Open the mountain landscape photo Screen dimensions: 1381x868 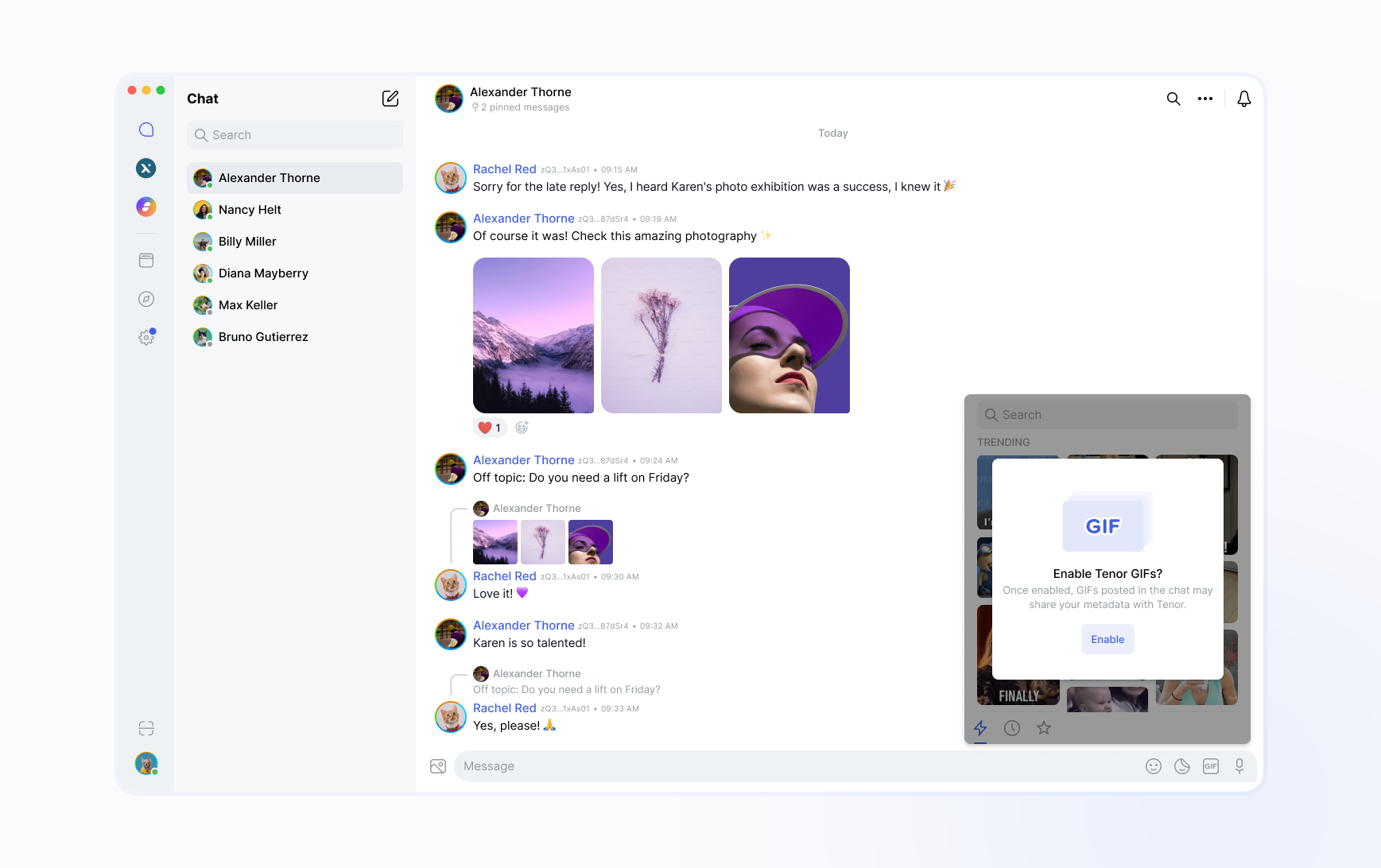tap(533, 335)
